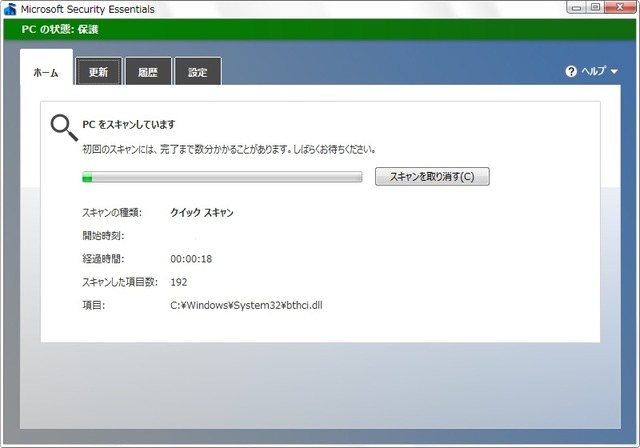The height and width of the screenshot is (448, 640).
Task: Select the ホーム tab
Action: click(x=46, y=67)
